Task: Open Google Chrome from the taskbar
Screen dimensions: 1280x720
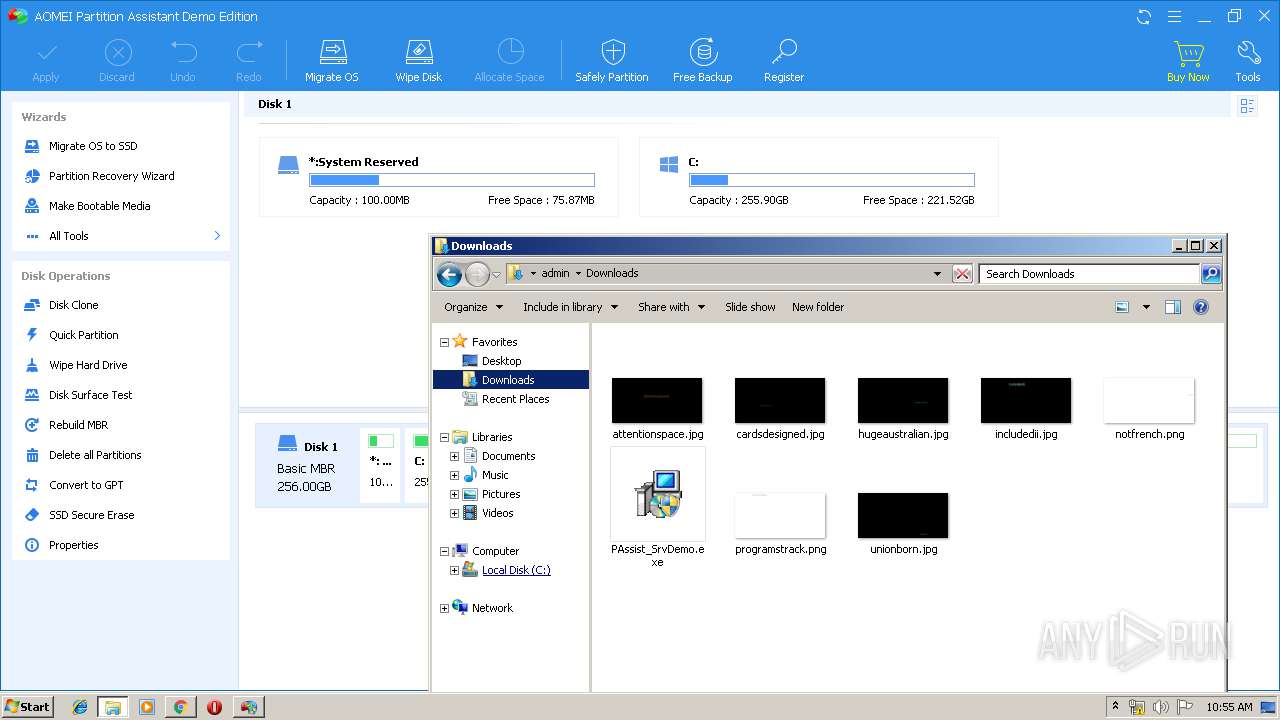Action: pos(180,707)
